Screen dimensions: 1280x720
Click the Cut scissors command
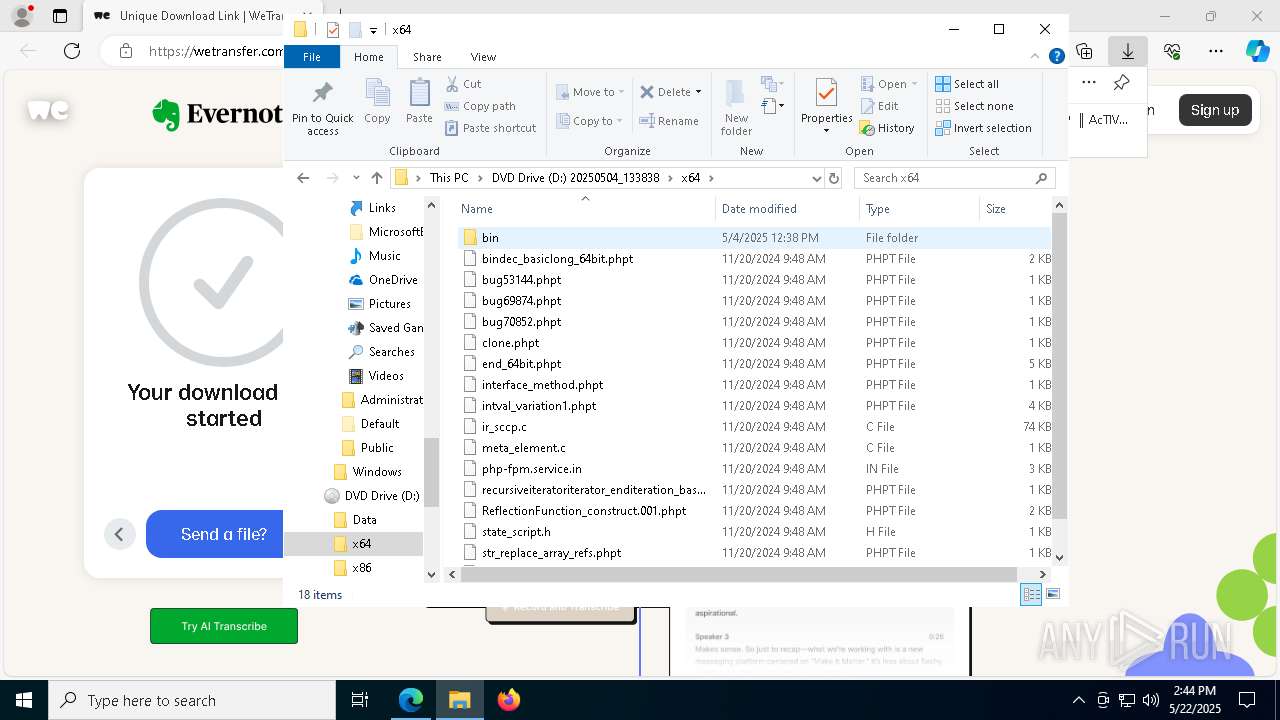(463, 84)
